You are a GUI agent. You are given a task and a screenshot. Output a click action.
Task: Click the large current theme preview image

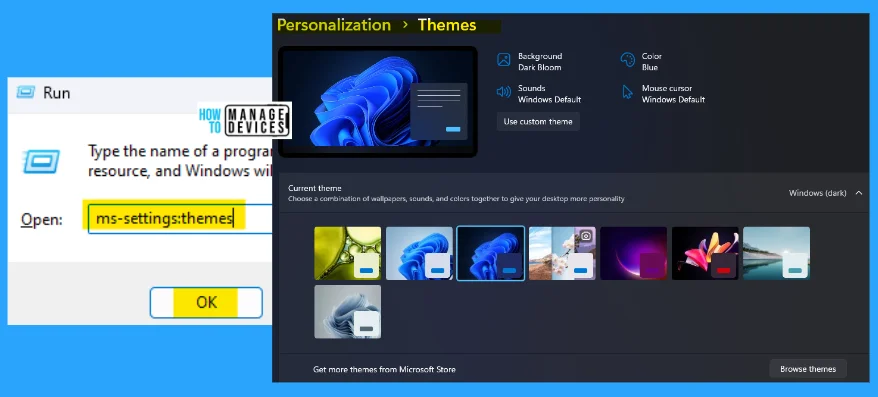pos(377,101)
